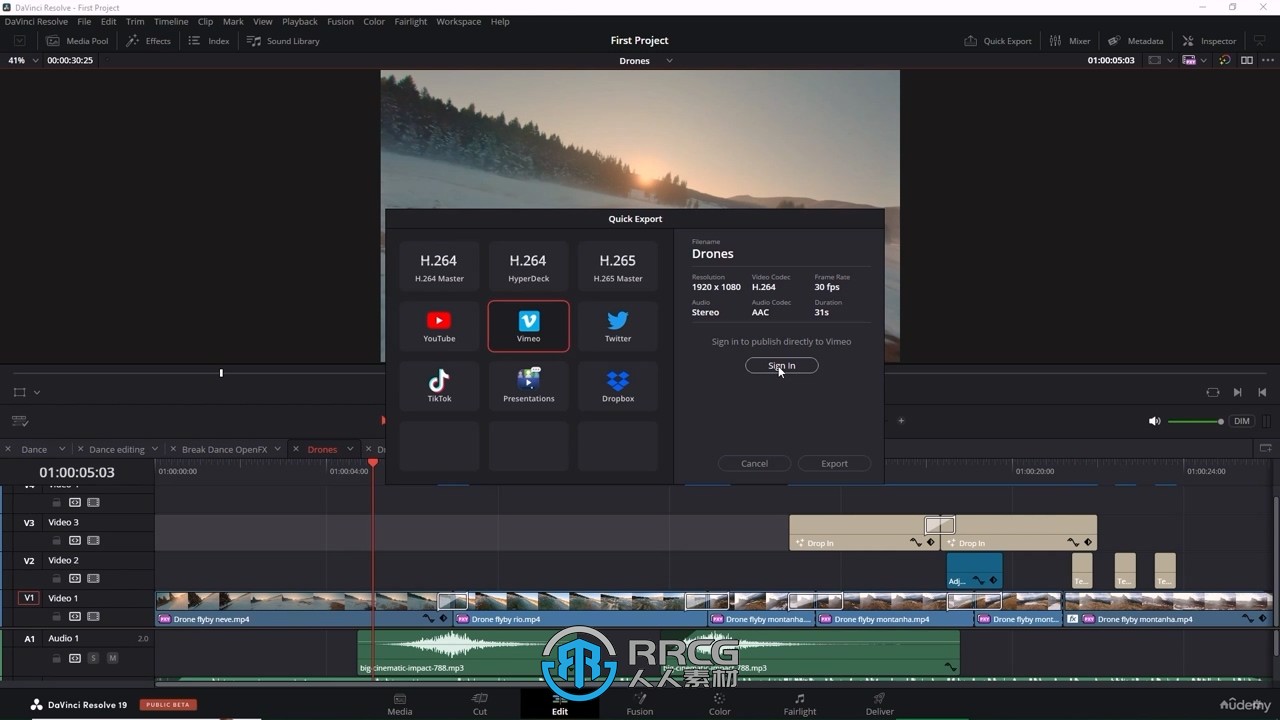
Task: Jump to last frame button
Action: point(1262,392)
